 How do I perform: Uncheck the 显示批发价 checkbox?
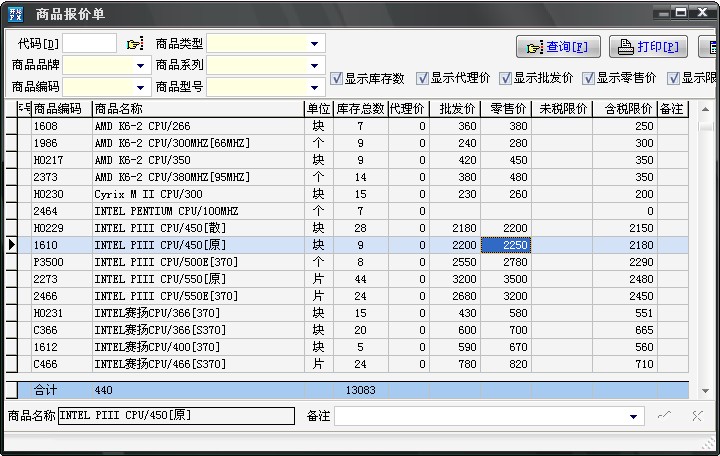pyautogui.click(x=505, y=78)
